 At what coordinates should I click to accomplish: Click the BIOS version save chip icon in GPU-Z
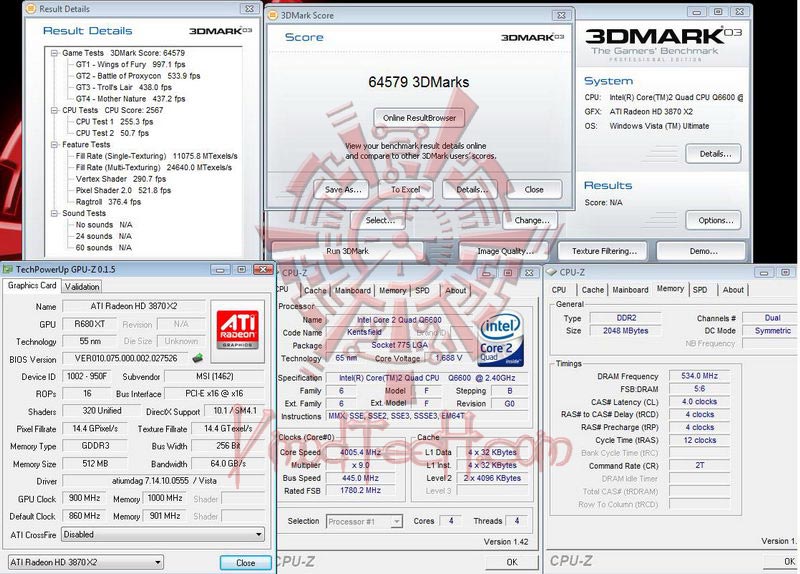197,358
